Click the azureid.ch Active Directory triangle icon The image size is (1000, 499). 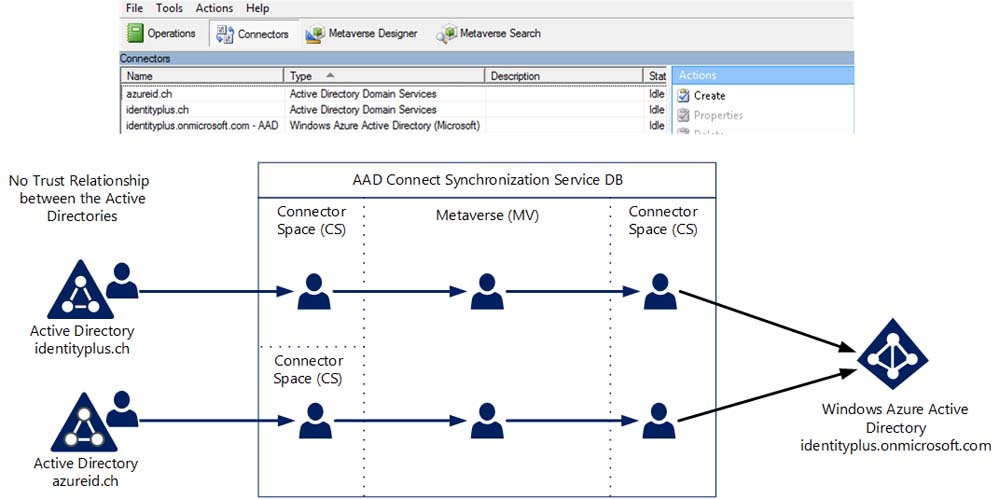(x=84, y=422)
